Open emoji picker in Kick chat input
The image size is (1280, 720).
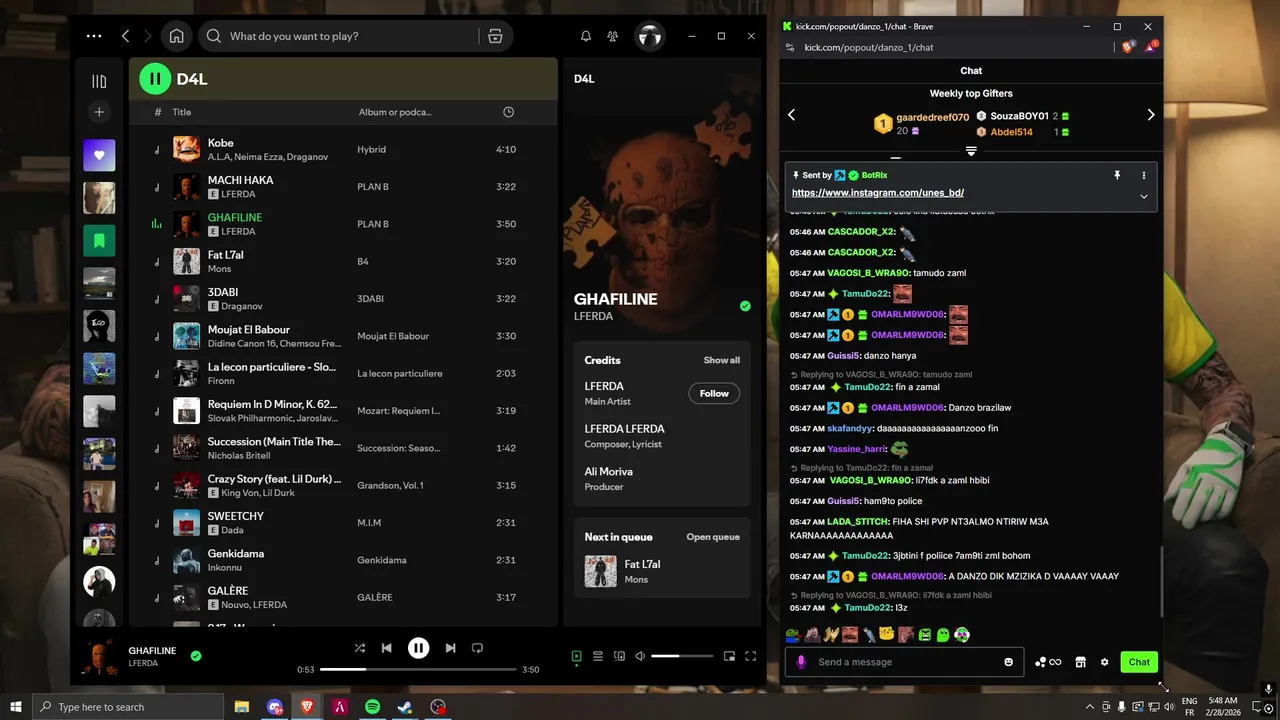[1008, 662]
